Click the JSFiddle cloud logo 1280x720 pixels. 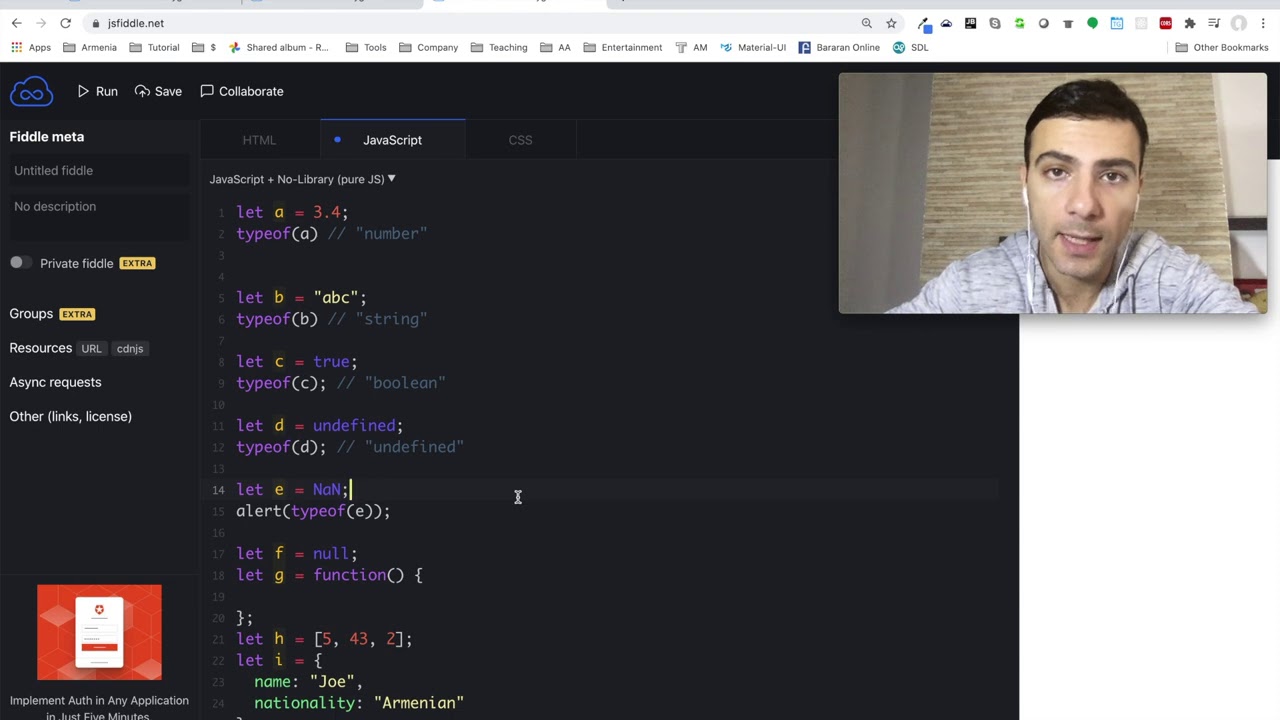click(31, 91)
